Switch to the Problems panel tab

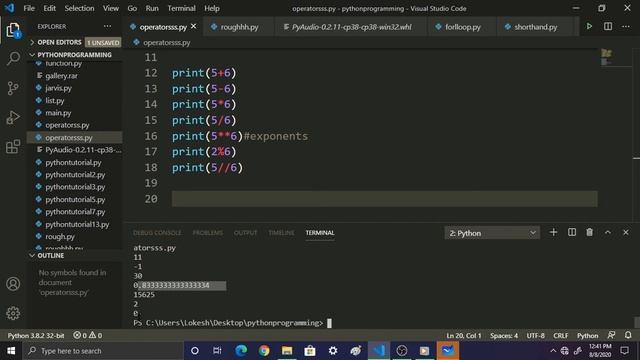208,233
